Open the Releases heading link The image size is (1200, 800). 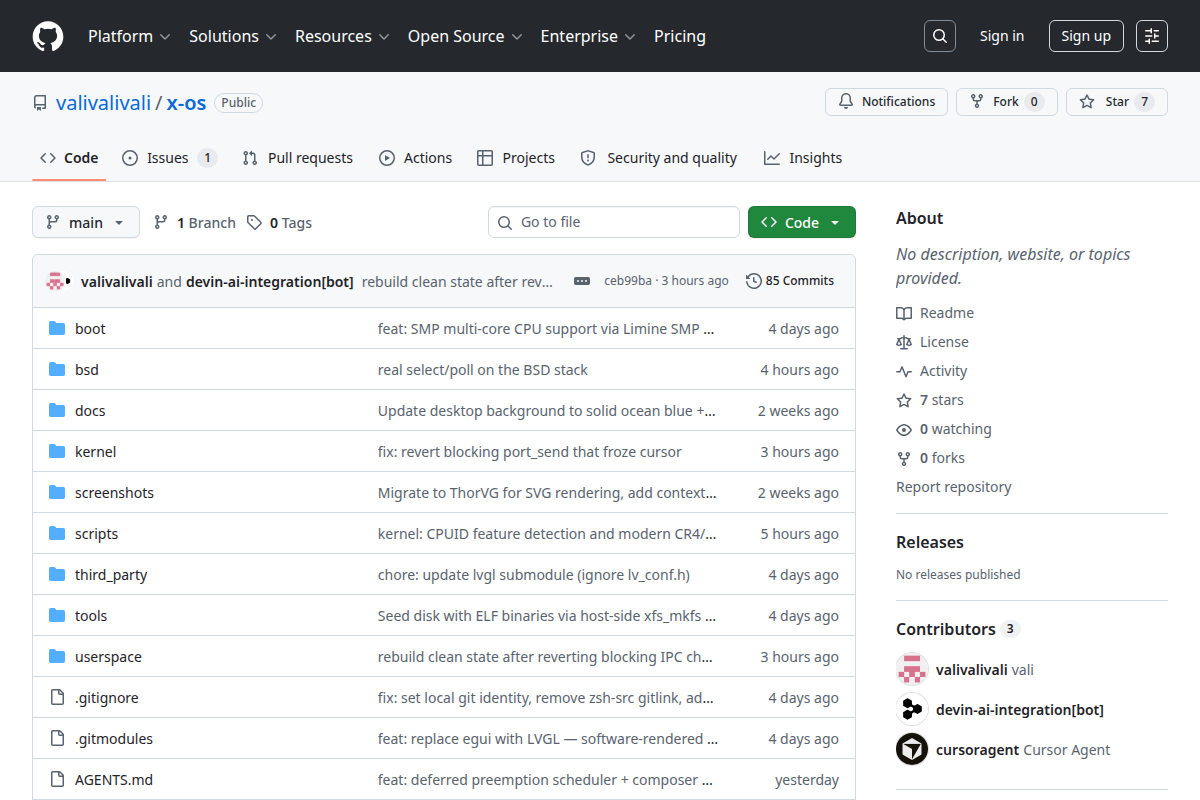pyautogui.click(x=930, y=542)
